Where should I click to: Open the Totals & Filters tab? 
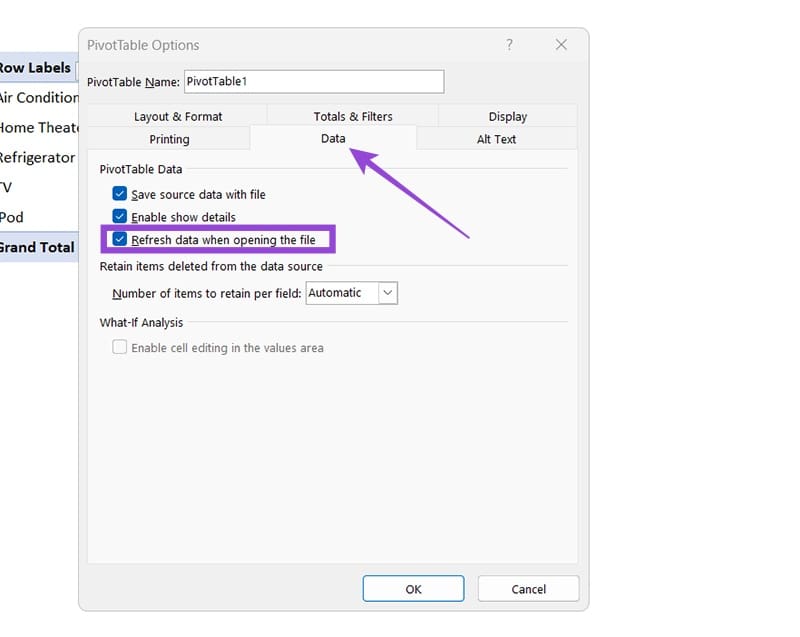point(352,117)
